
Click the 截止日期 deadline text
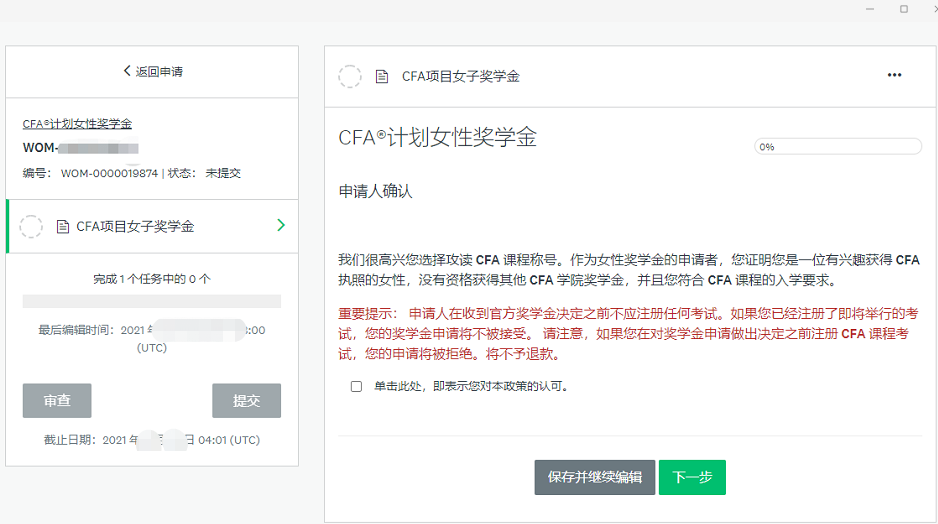[x=152, y=440]
